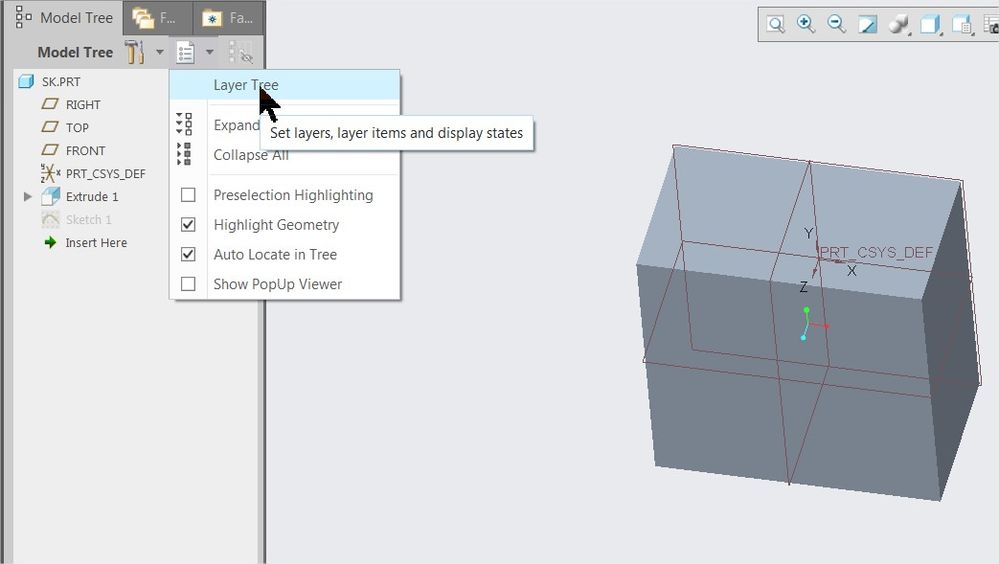Click the FRONT plane icon
999x564 pixels.
50,150
